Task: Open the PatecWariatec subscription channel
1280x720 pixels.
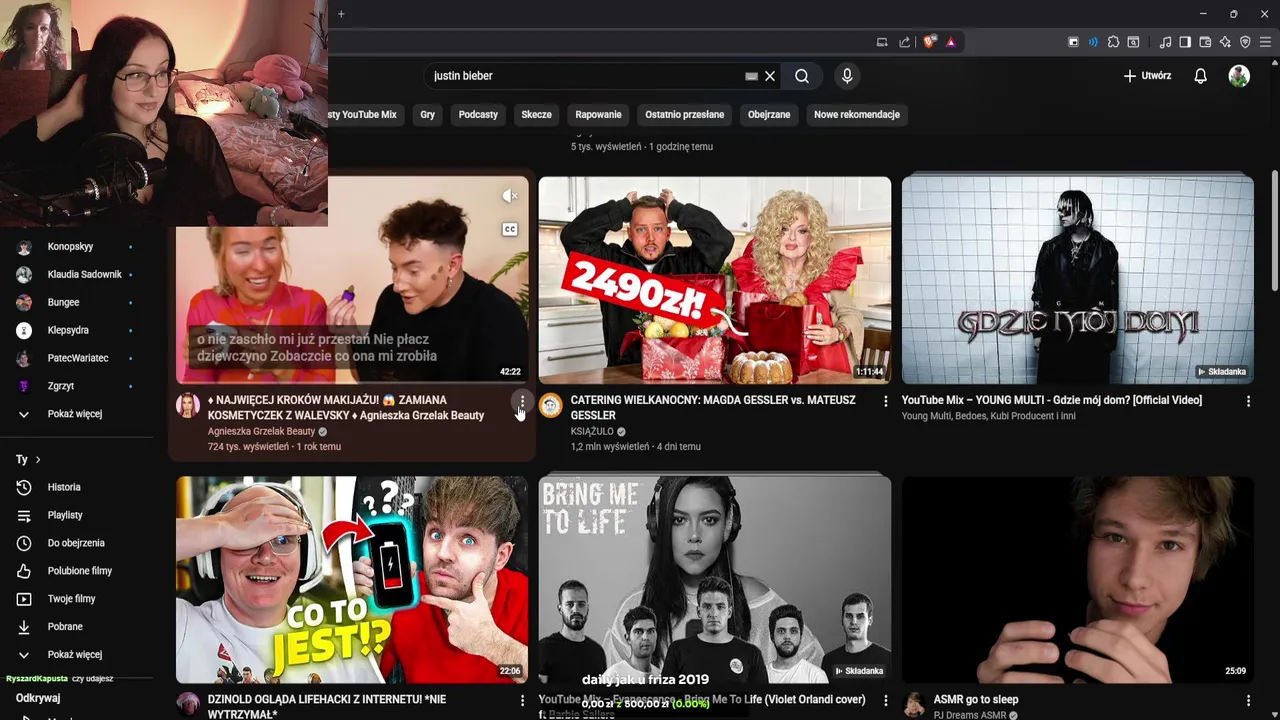Action: click(78, 358)
